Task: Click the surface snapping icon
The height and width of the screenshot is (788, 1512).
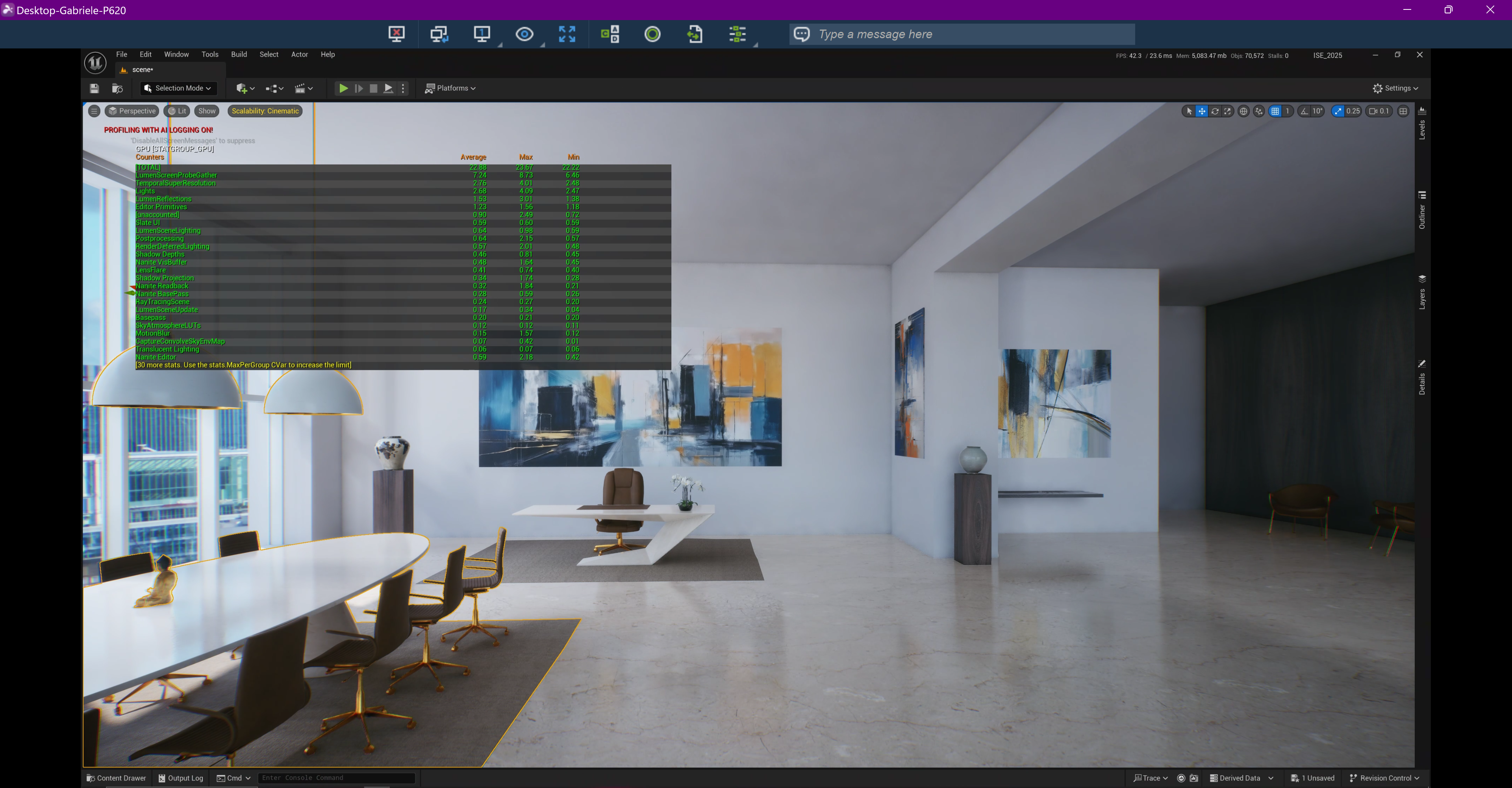Action: pos(1258,111)
